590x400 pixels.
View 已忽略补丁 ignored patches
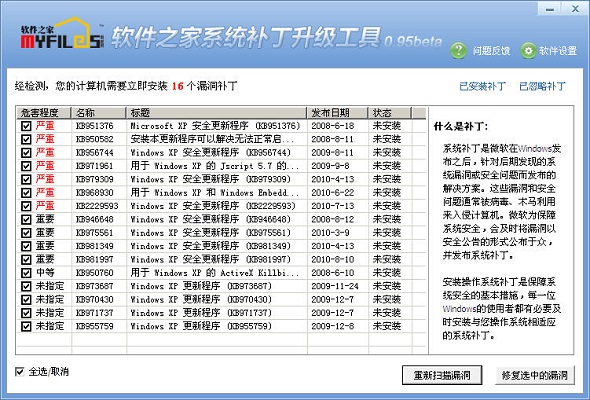[542, 86]
